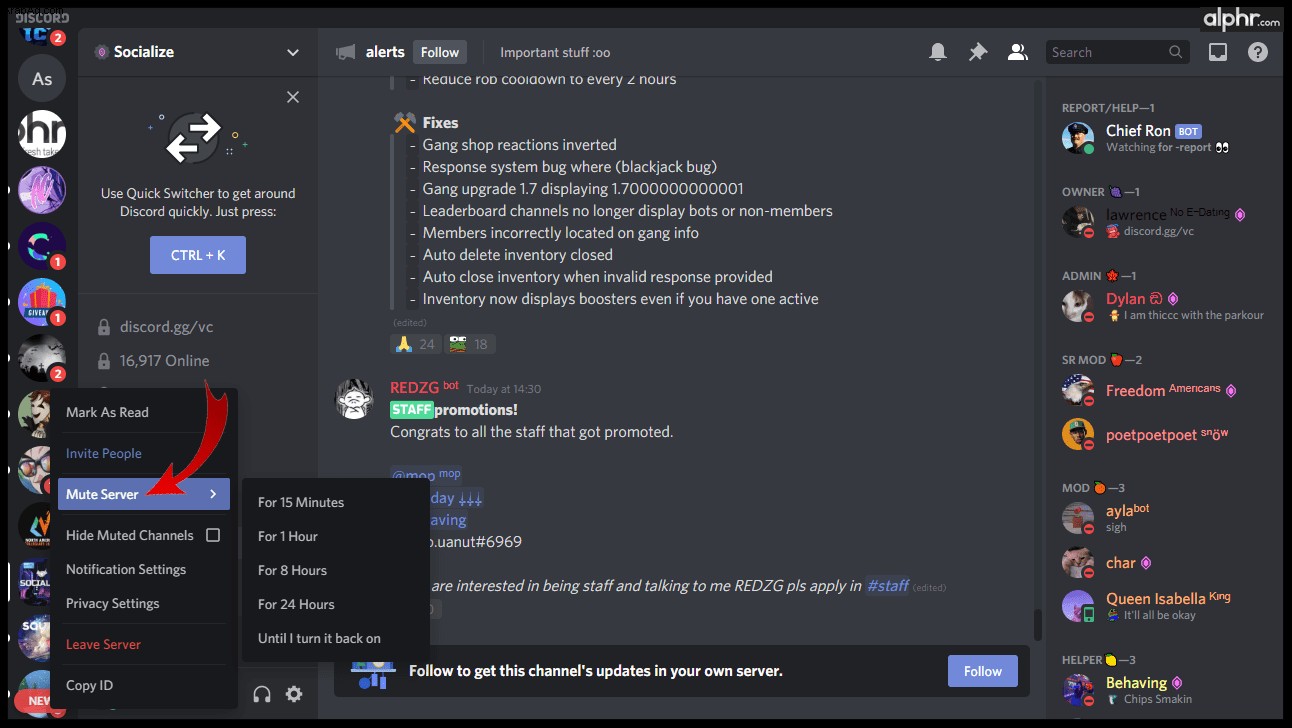The height and width of the screenshot is (728, 1292).
Task: Add the praying hands reaction
Action: pos(415,344)
